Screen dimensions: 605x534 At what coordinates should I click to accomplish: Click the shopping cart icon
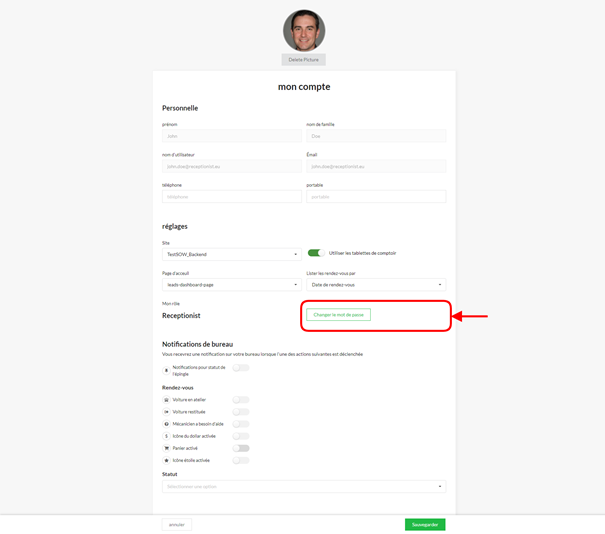point(167,448)
